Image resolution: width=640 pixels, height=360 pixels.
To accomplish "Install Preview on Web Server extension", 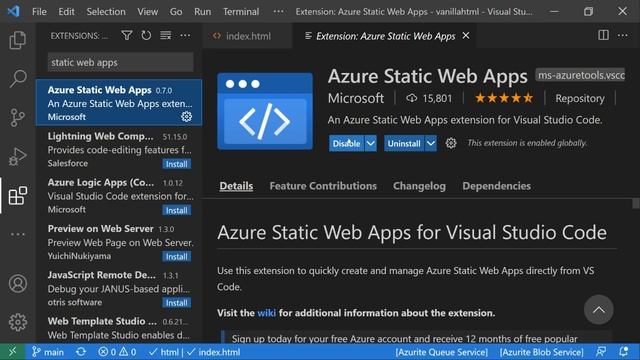I will [x=176, y=256].
